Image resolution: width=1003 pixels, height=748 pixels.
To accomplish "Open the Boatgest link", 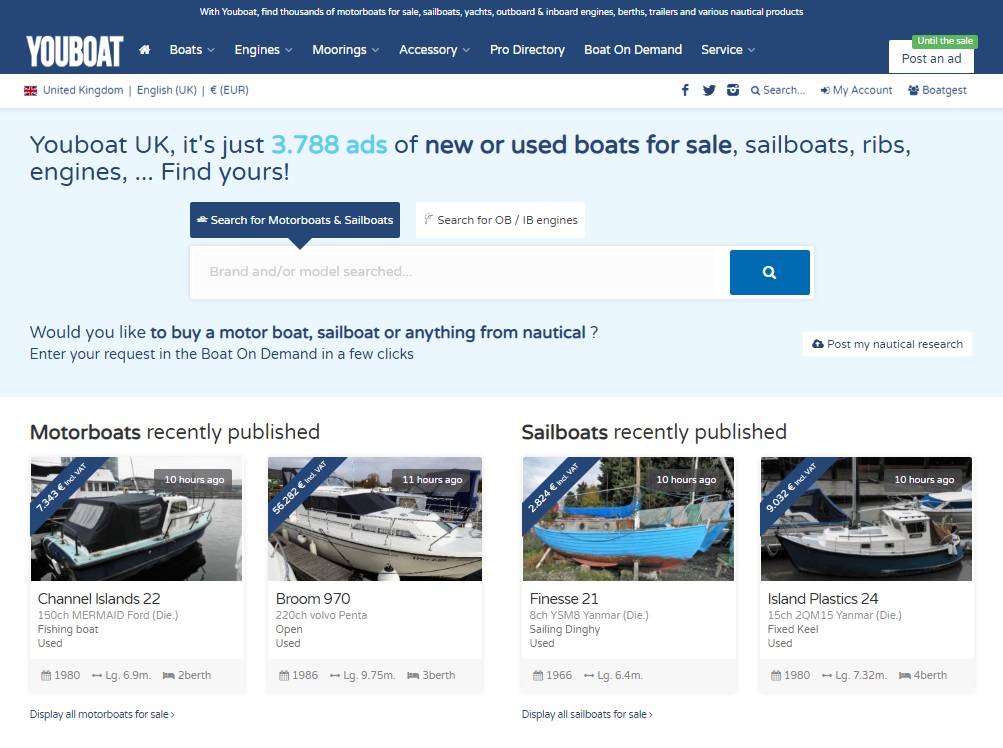I will [937, 90].
